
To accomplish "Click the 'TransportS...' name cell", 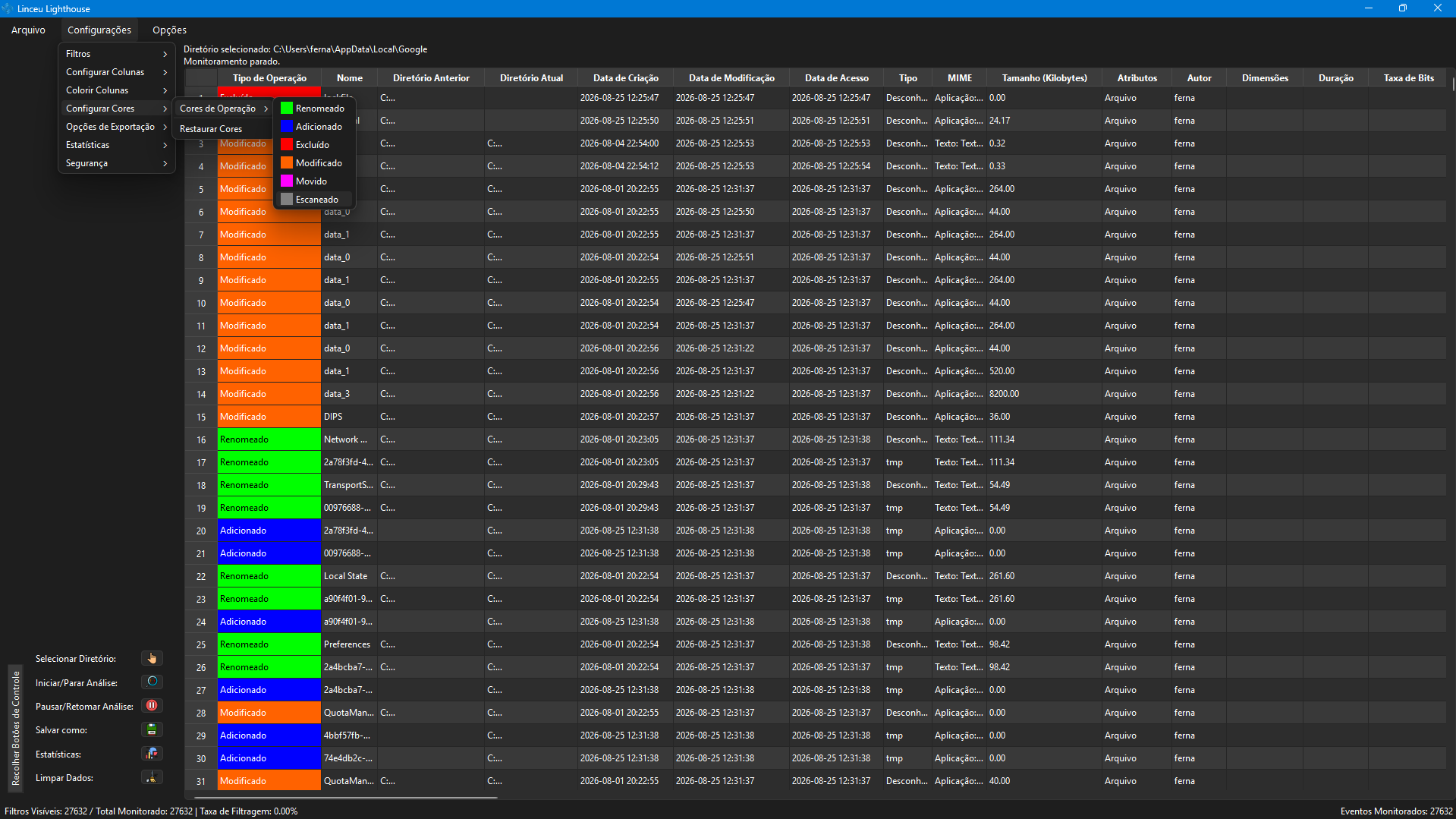I will click(x=349, y=485).
